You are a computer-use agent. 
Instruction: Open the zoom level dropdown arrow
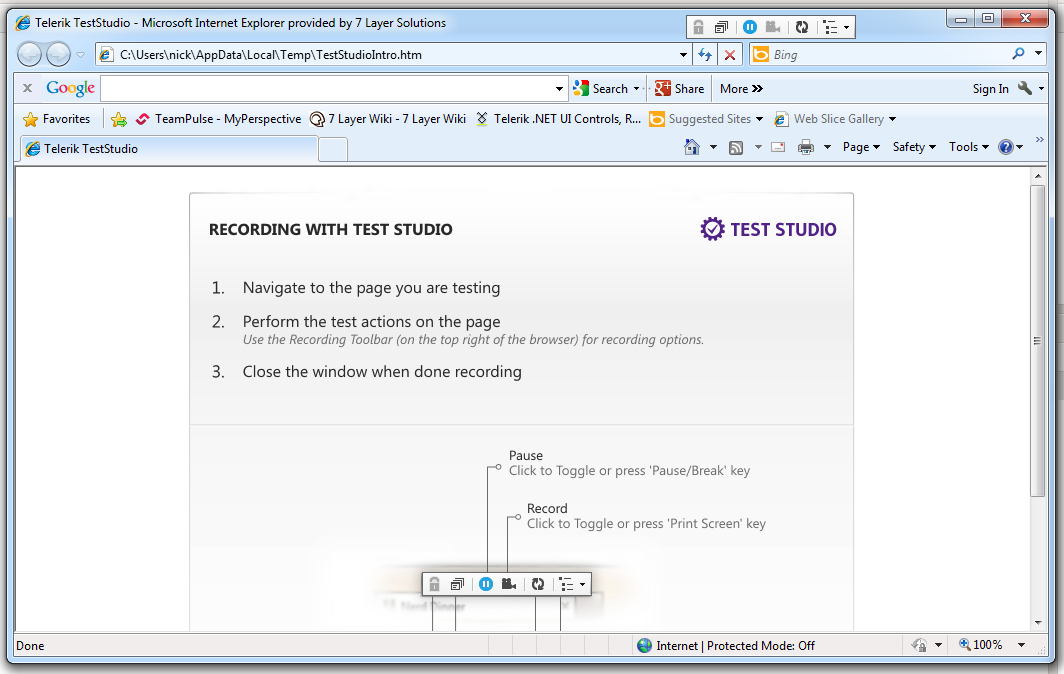pyautogui.click(x=1021, y=645)
